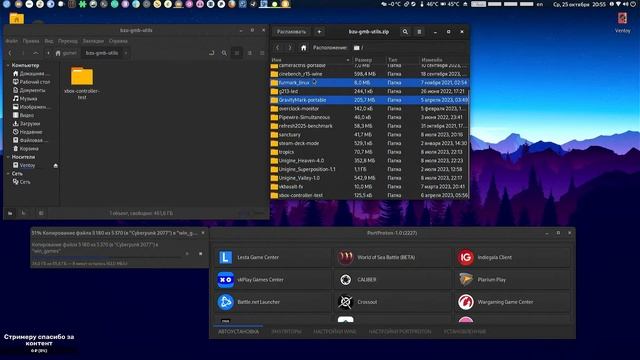Open the Справка menu
Screen dimensions: 640x360
pos(118,41)
